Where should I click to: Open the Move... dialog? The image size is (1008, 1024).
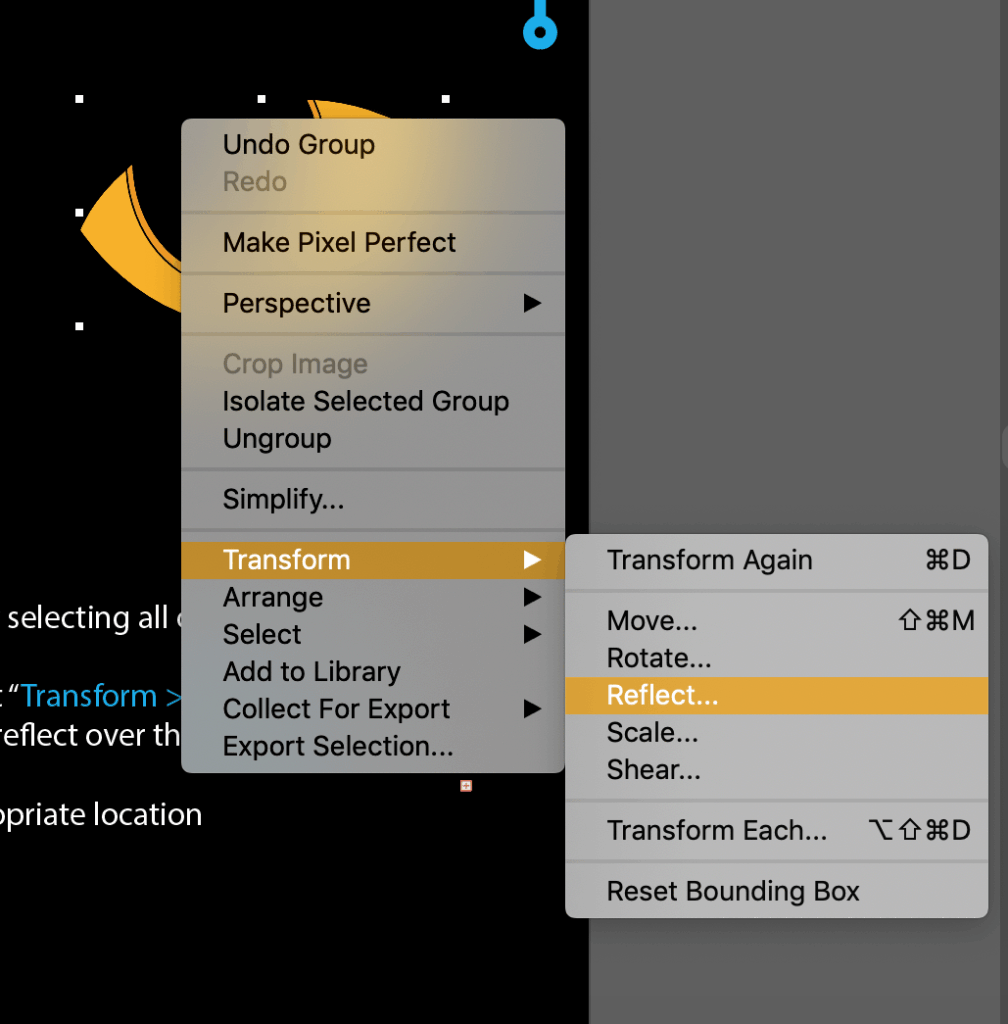point(776,620)
